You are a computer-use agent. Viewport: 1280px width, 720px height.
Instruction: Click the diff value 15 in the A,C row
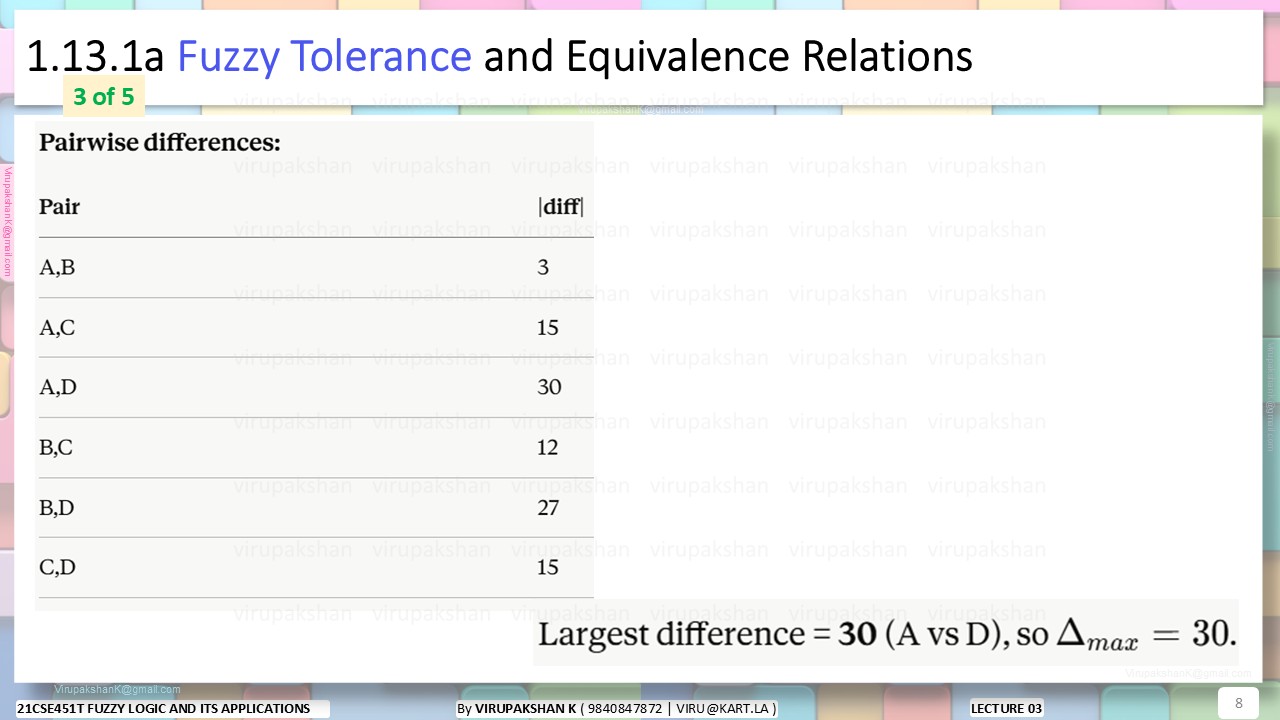(548, 328)
